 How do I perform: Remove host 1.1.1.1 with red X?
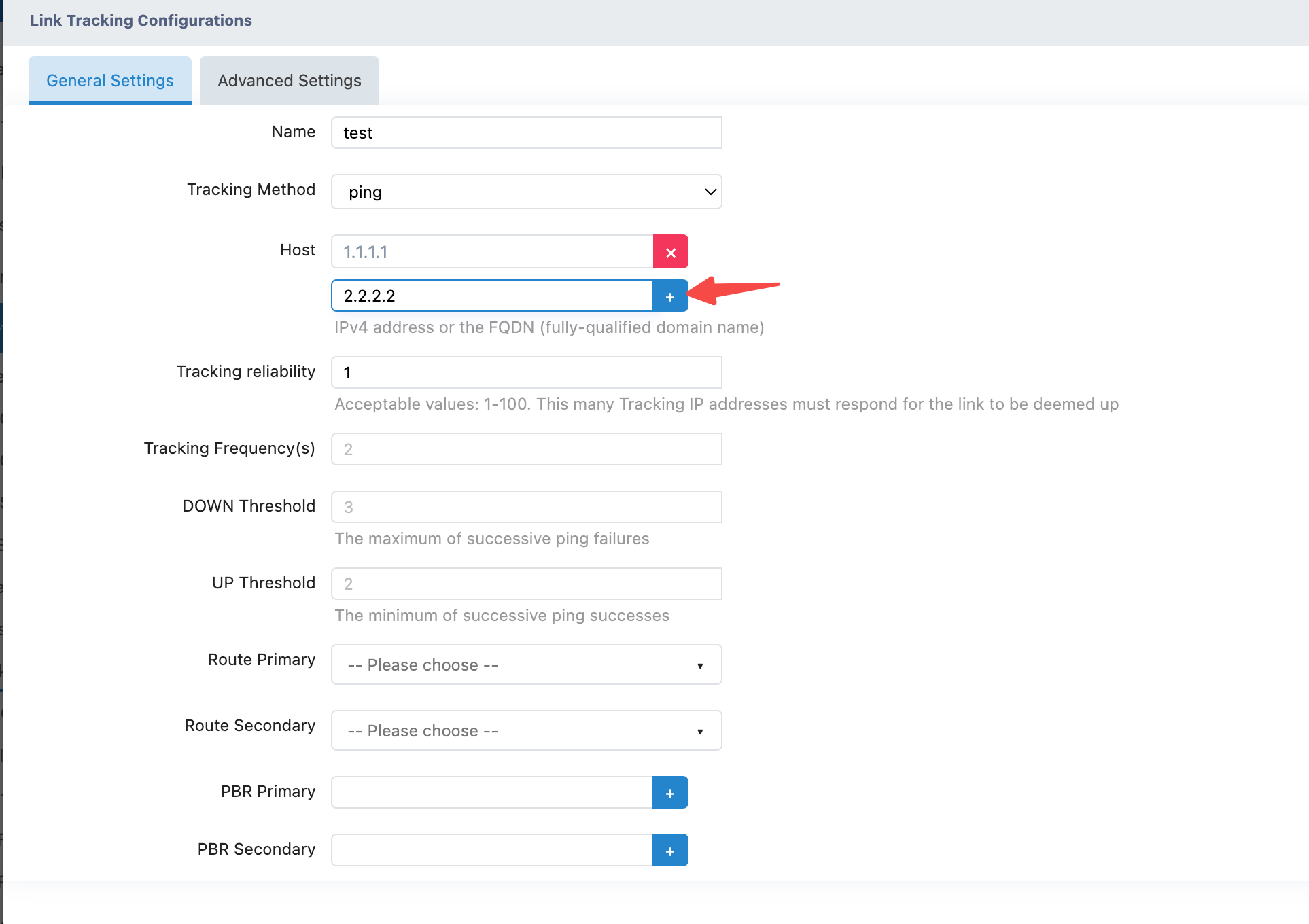(x=670, y=252)
